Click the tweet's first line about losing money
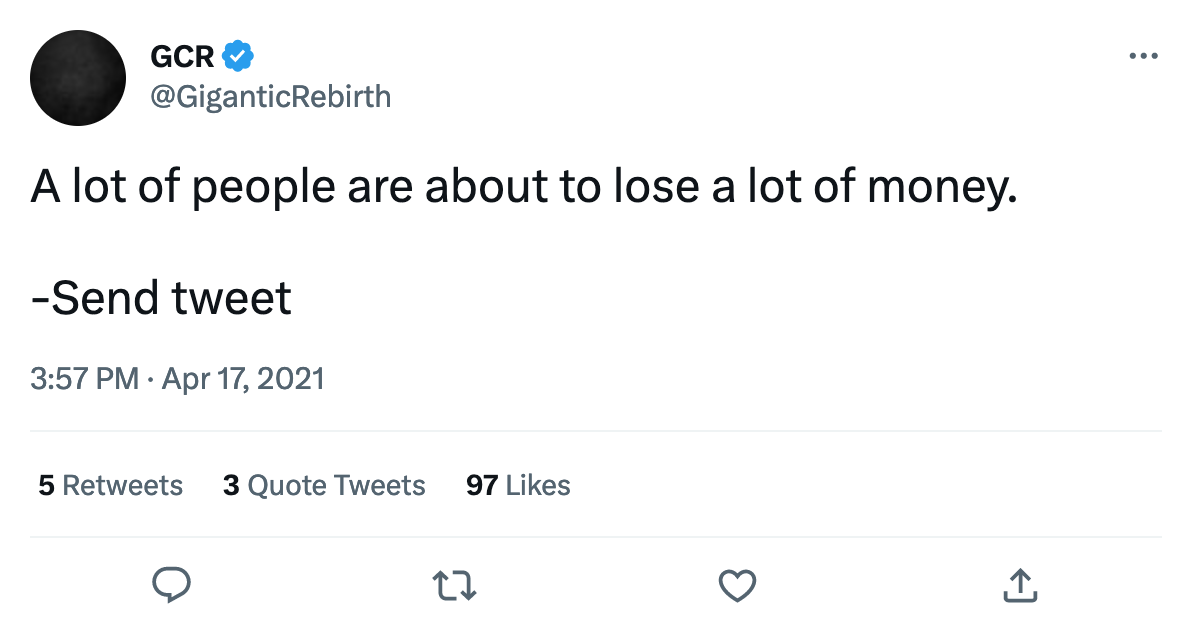The image size is (1193, 630). 523,188
